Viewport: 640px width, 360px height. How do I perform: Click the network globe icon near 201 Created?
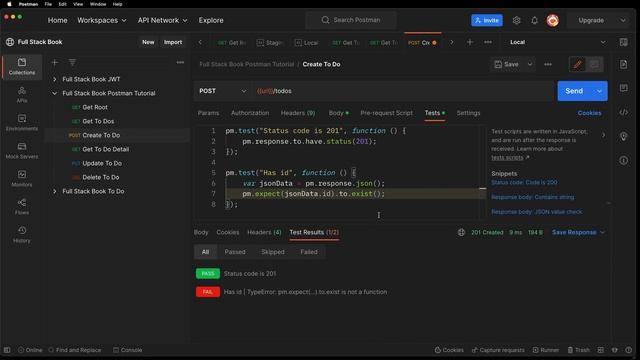(461, 232)
